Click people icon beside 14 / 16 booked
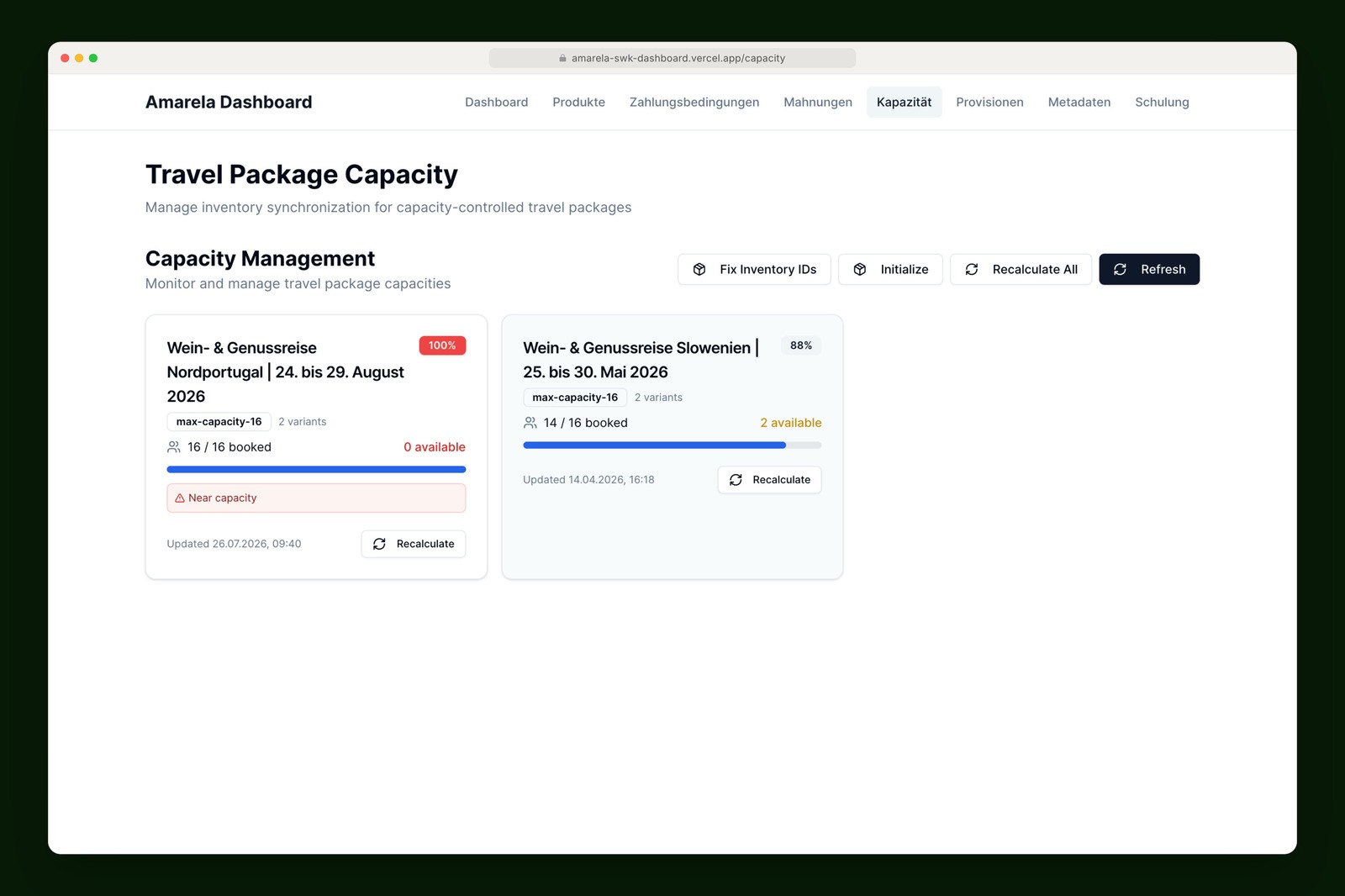Image resolution: width=1345 pixels, height=896 pixels. point(530,422)
